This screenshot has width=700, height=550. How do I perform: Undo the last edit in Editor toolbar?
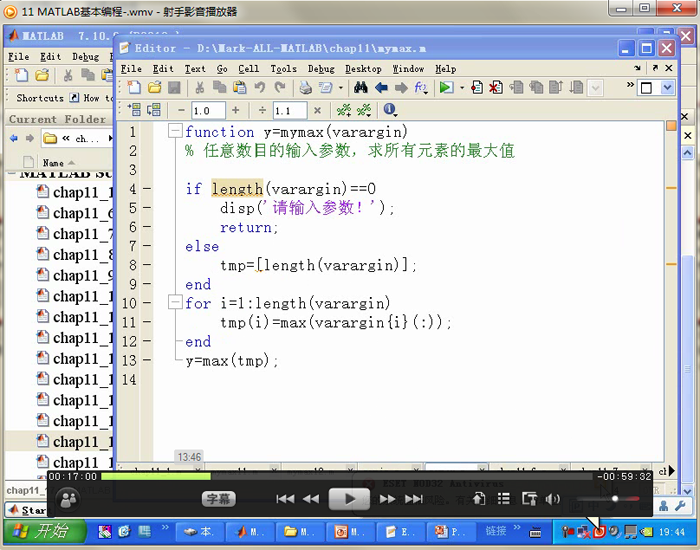pyautogui.click(x=260, y=87)
